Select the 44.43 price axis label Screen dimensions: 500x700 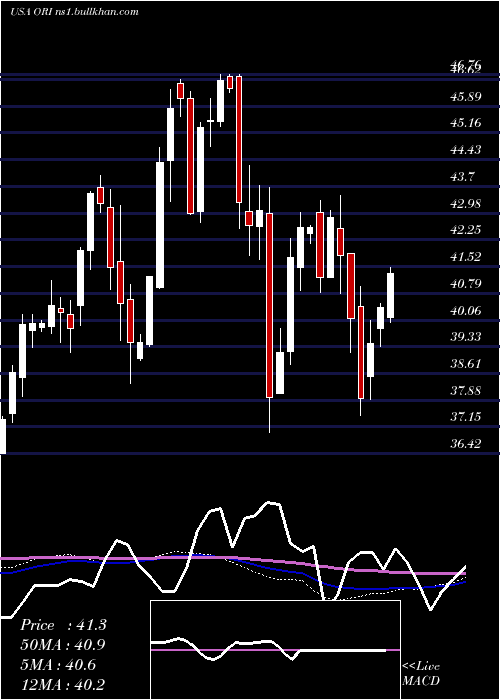tap(466, 150)
